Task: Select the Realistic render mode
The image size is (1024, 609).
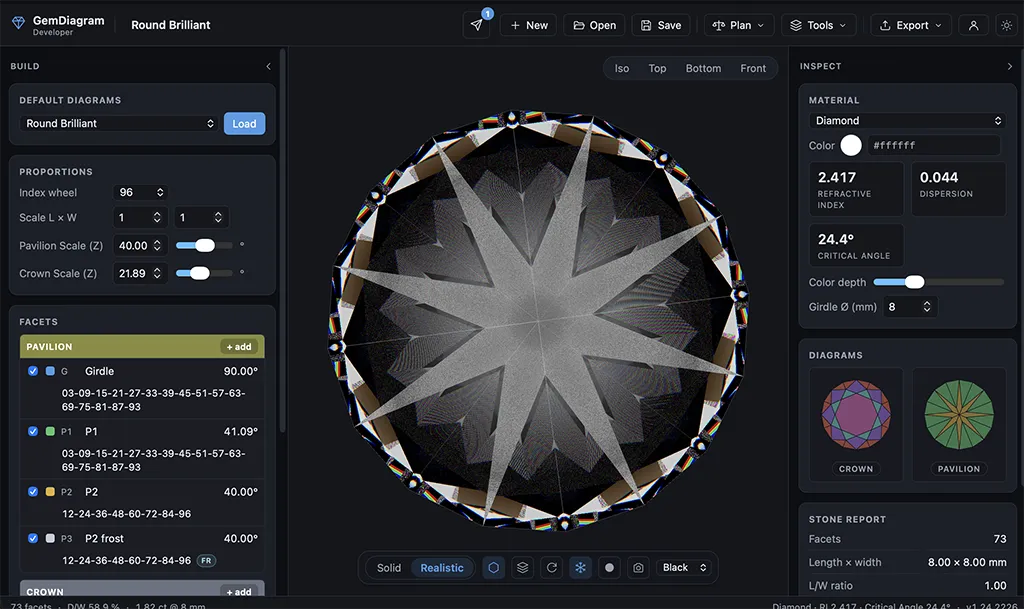Action: point(441,568)
